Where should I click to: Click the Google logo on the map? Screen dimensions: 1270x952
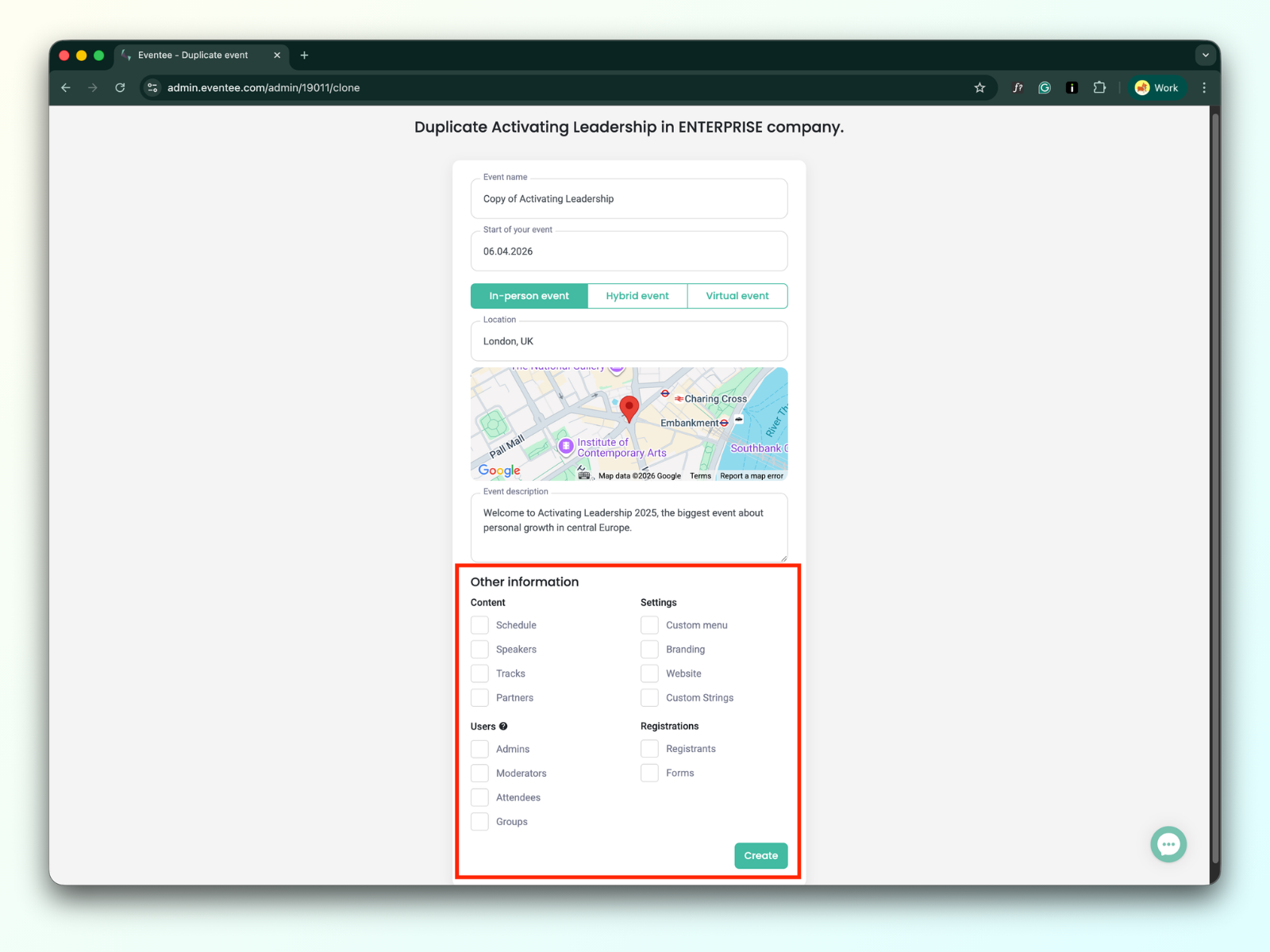coord(499,470)
